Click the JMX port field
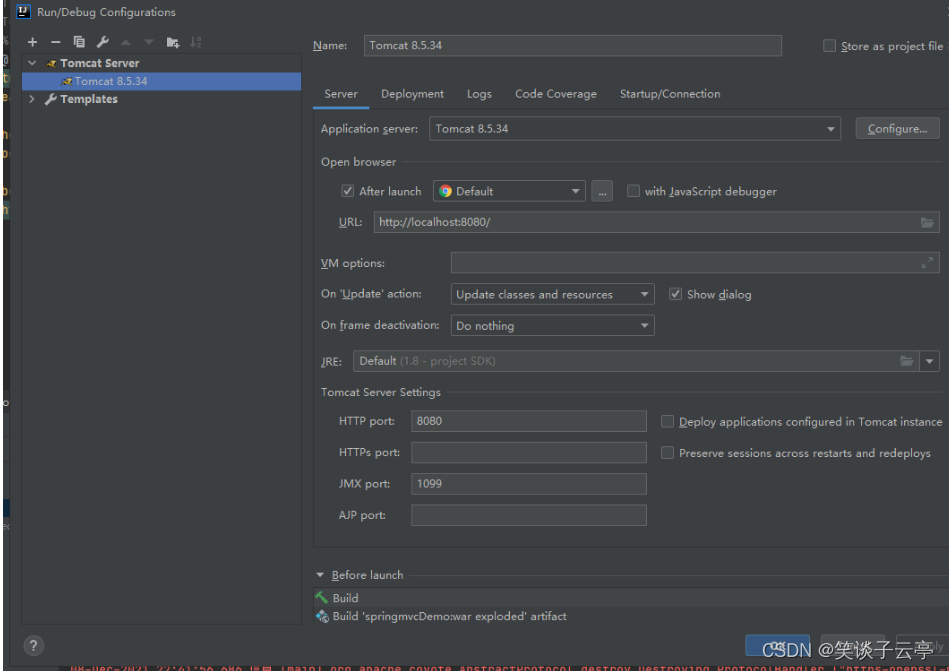This screenshot has width=949, height=671. [x=528, y=483]
